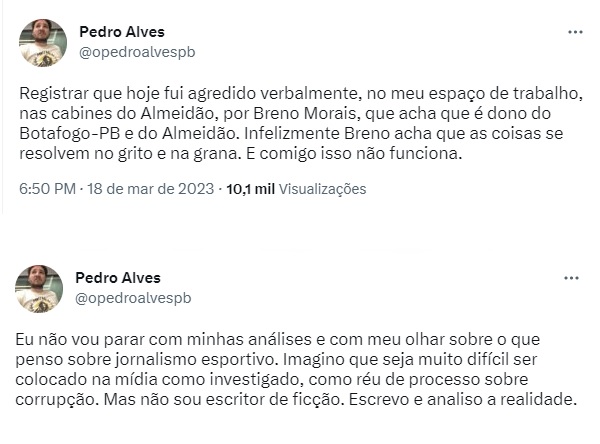The height and width of the screenshot is (444, 600).
Task: Open more options on the Breno Morais tweet
Action: click(575, 32)
